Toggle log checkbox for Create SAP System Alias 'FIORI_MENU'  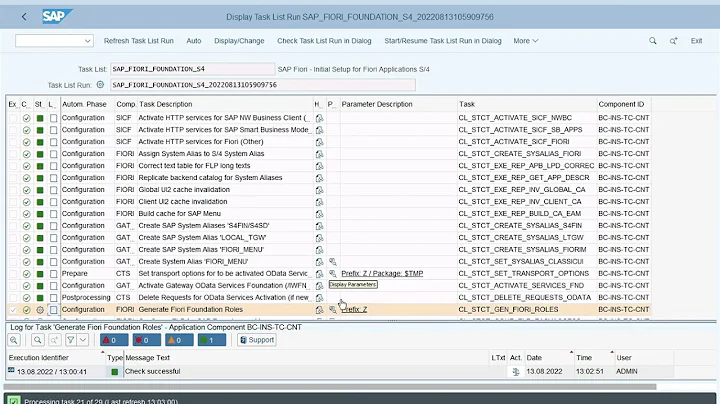54,250
